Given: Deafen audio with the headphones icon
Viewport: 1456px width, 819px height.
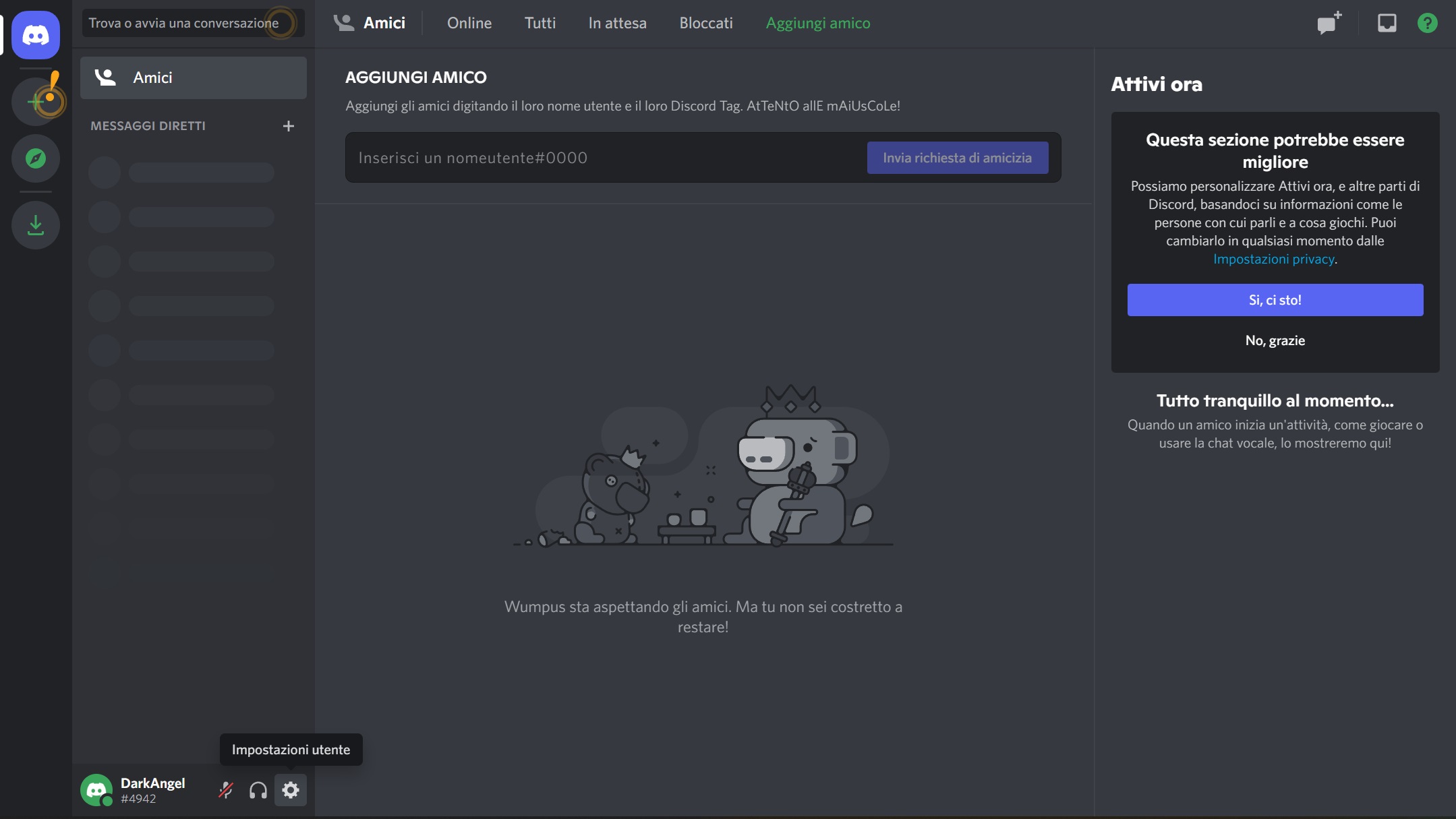Looking at the screenshot, I should (x=258, y=789).
